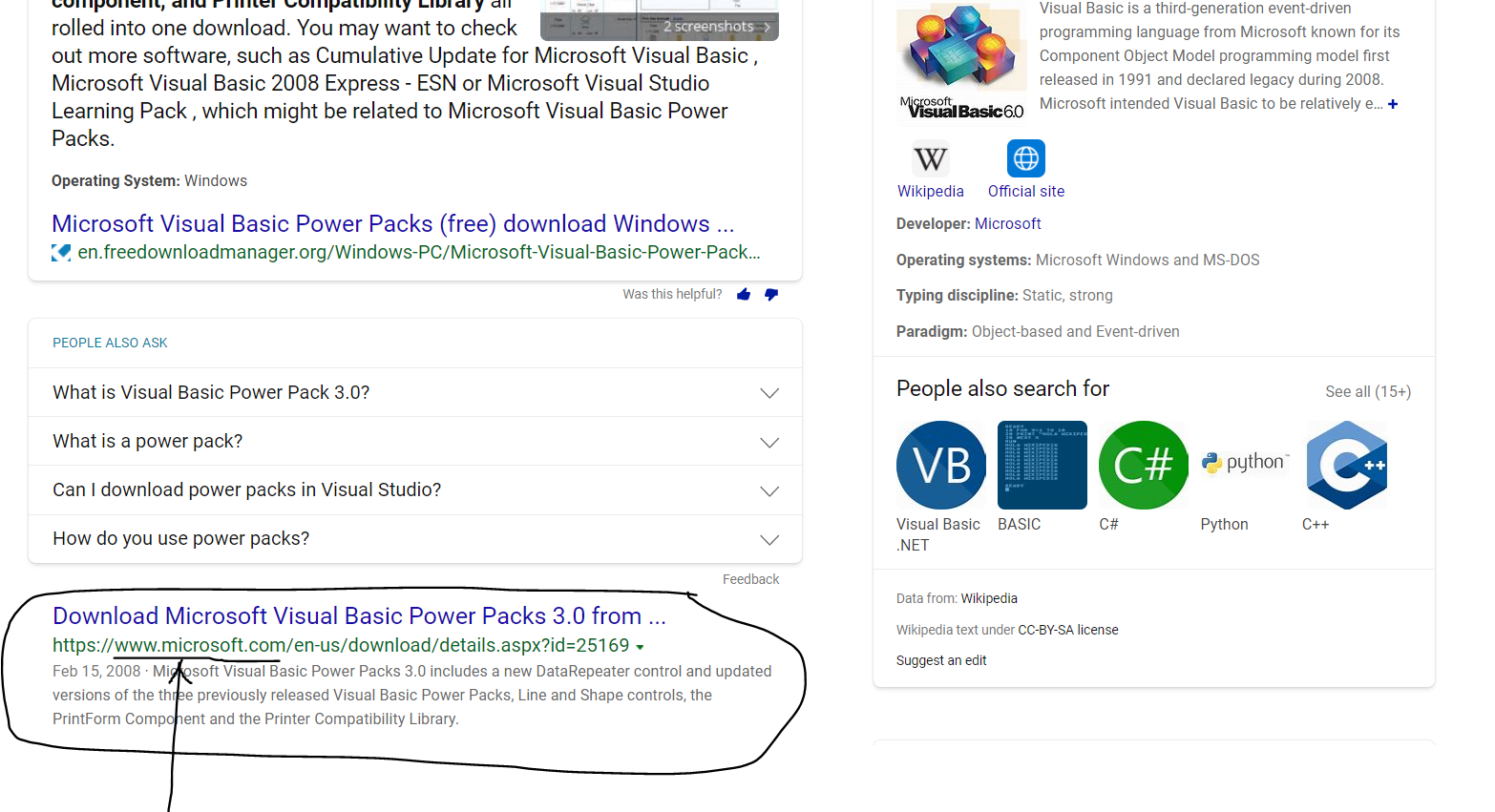
Task: Open 'Microsoft Visual Basic Power Packs (free) download' link
Action: click(393, 223)
